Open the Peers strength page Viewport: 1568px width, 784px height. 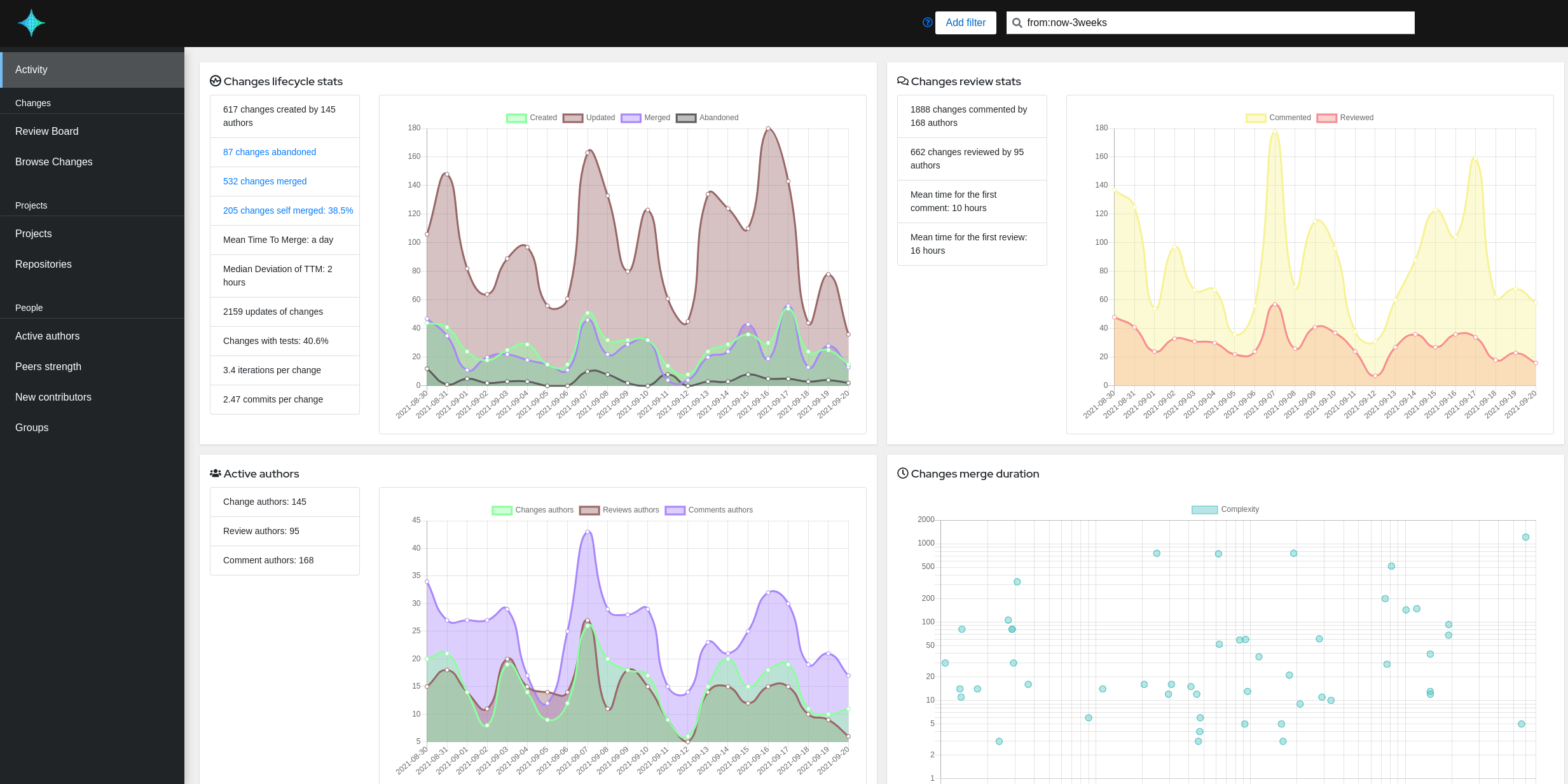click(48, 366)
